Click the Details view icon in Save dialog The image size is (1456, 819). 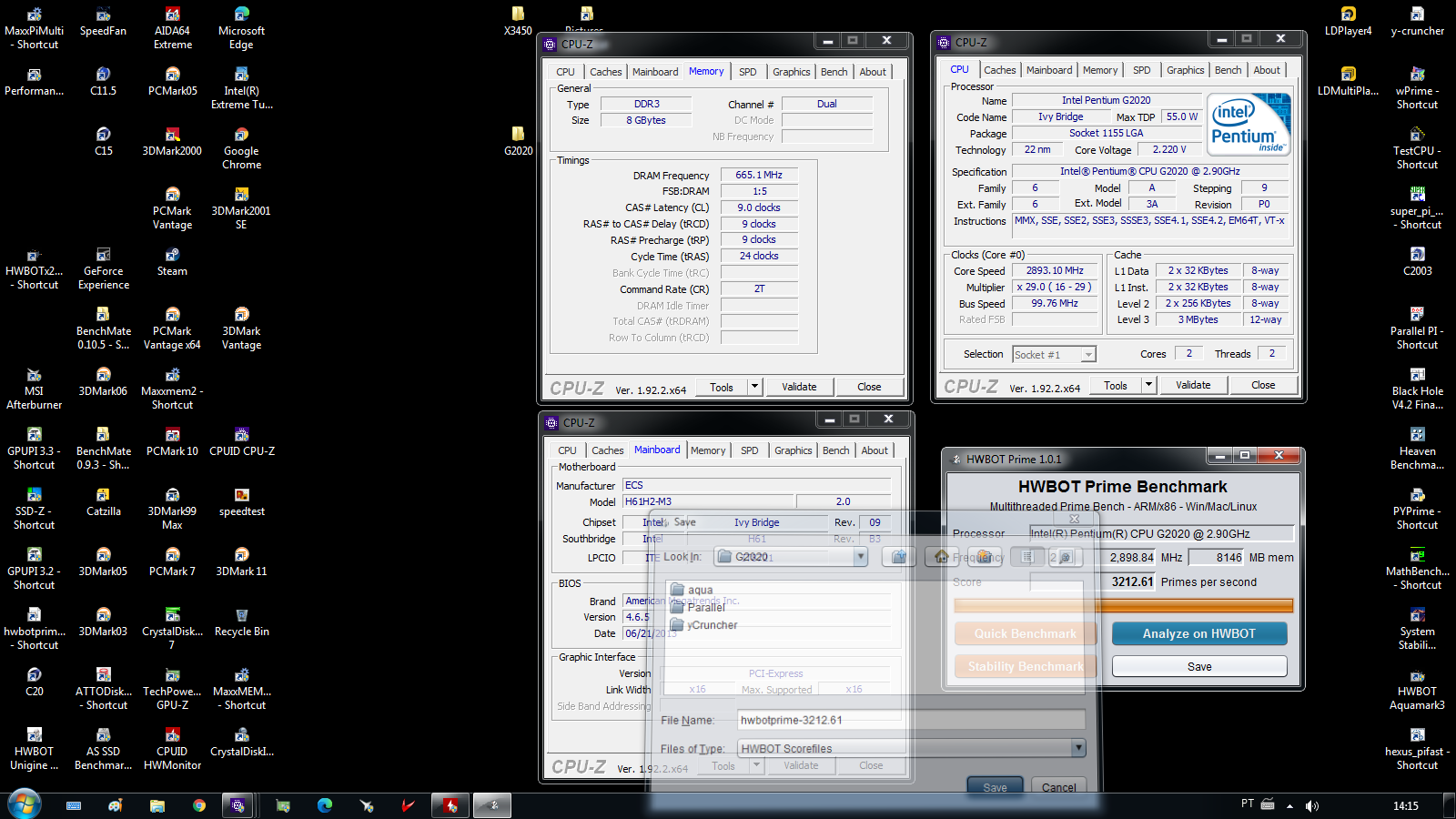coord(1066,557)
